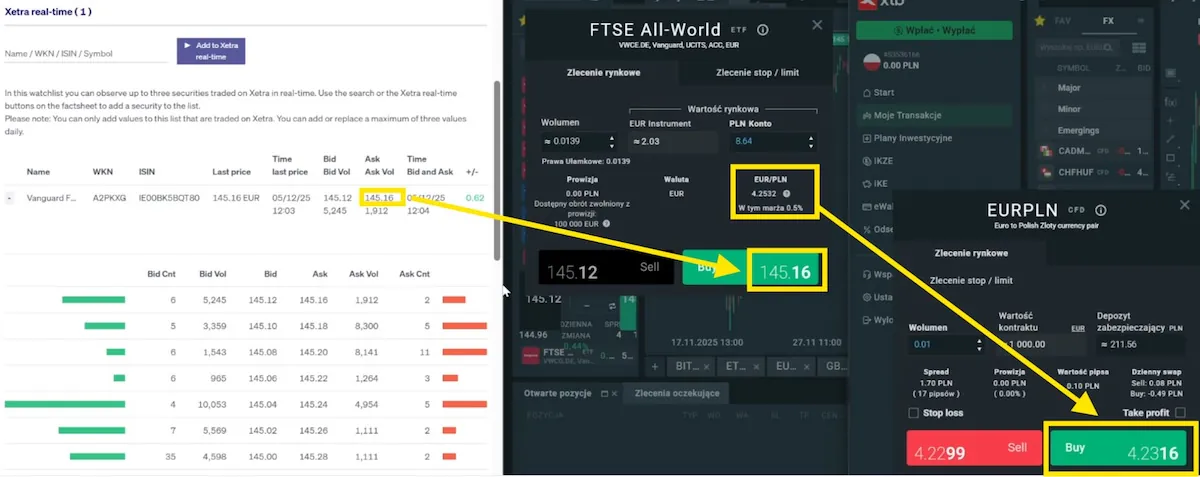Adjust FTSE Wolumen stepper arrows
Image resolution: width=1200 pixels, height=477 pixels.
click(610, 142)
